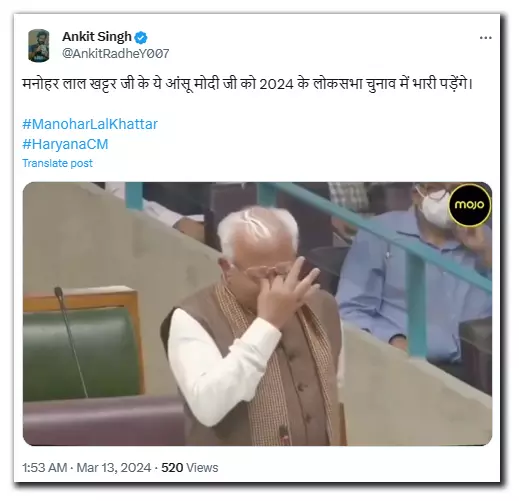Click the Mar 13, 2024 date
The width and height of the screenshot is (519, 501).
tap(114, 467)
